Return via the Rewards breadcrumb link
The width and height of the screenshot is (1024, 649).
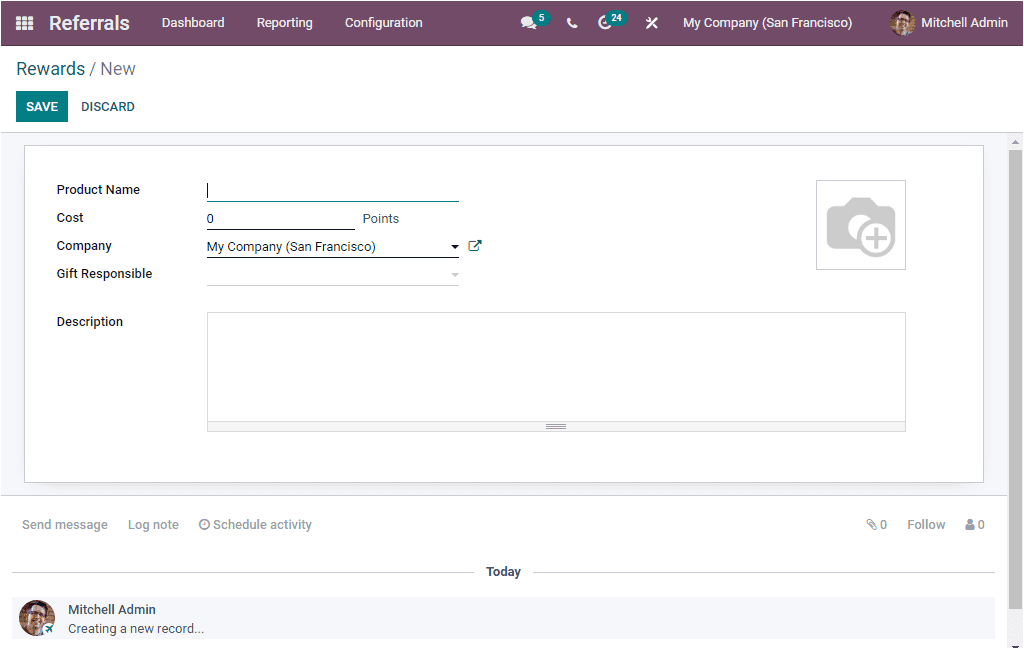click(50, 68)
